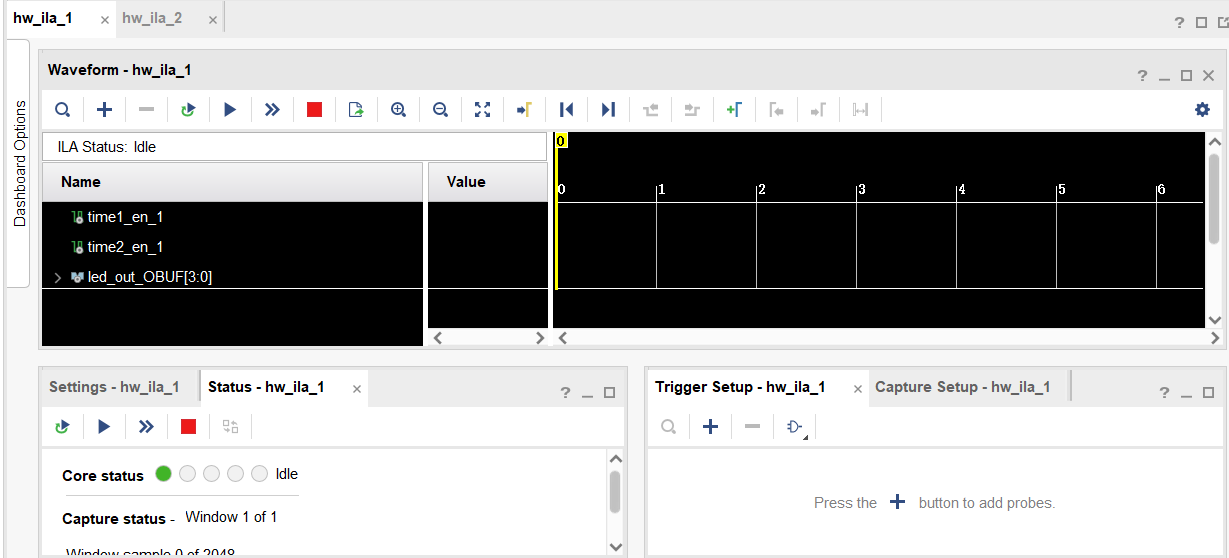This screenshot has width=1229, height=558.
Task: Open trigger logic operator dropdown
Action: [796, 428]
